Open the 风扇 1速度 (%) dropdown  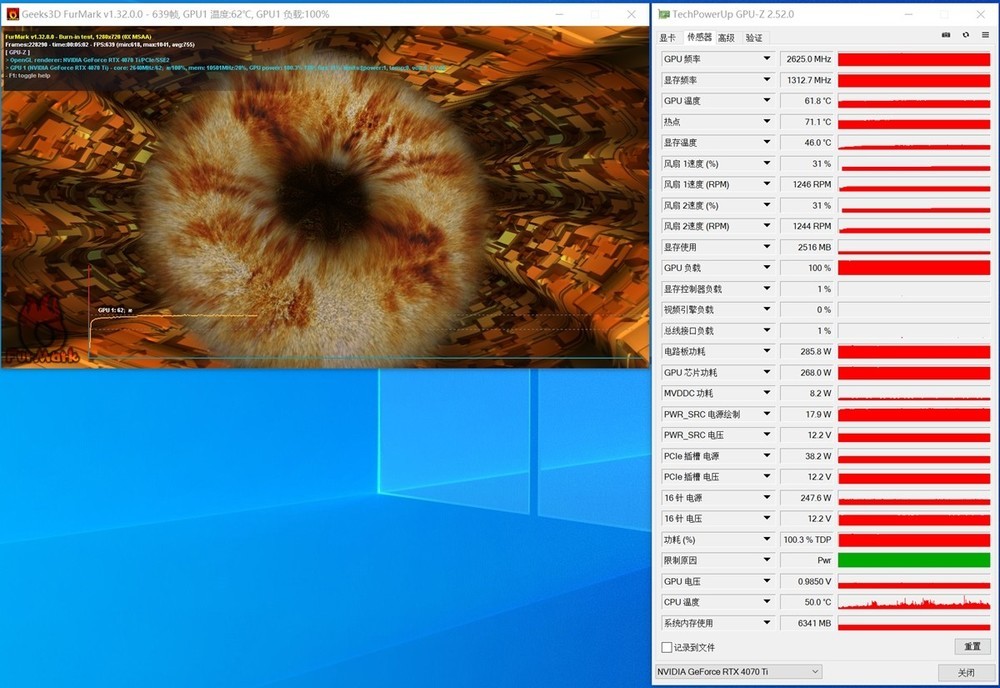767,163
